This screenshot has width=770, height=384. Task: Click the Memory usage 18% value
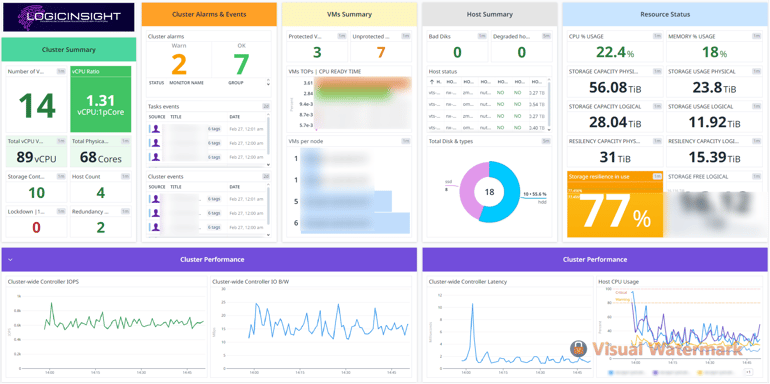(x=715, y=53)
